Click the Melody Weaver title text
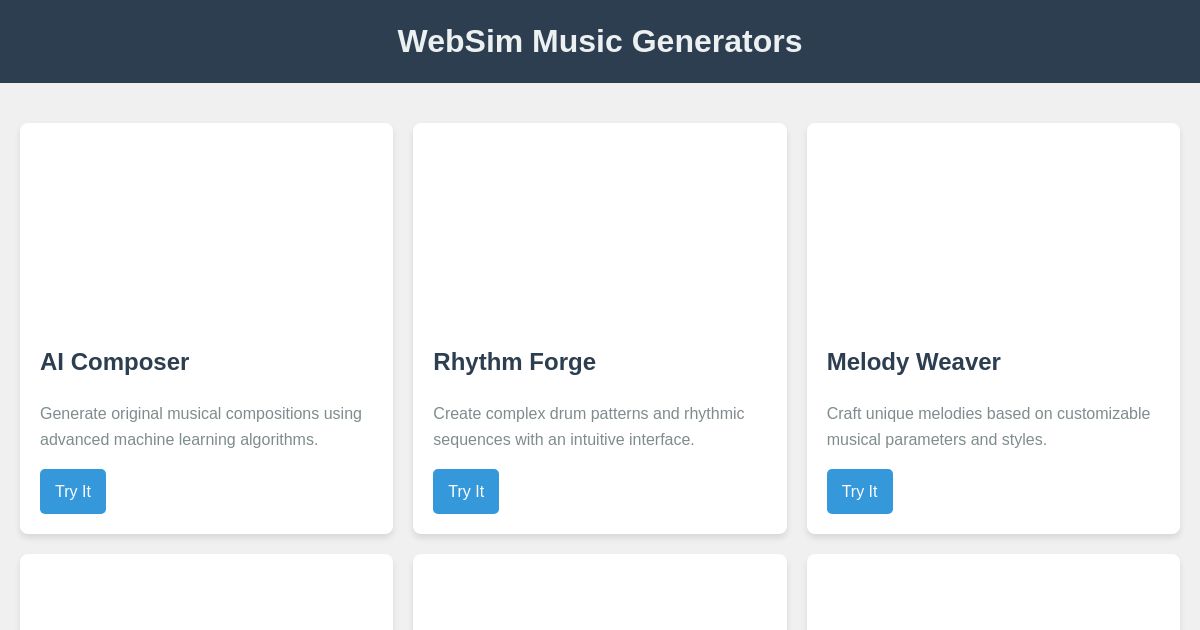Image resolution: width=1200 pixels, height=630 pixels. (x=913, y=362)
